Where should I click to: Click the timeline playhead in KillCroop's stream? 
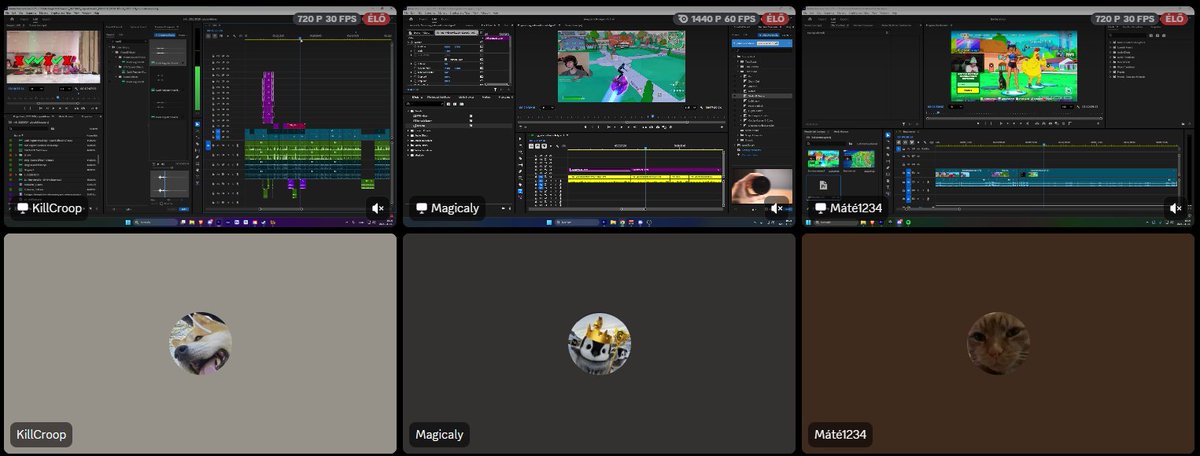coord(301,39)
